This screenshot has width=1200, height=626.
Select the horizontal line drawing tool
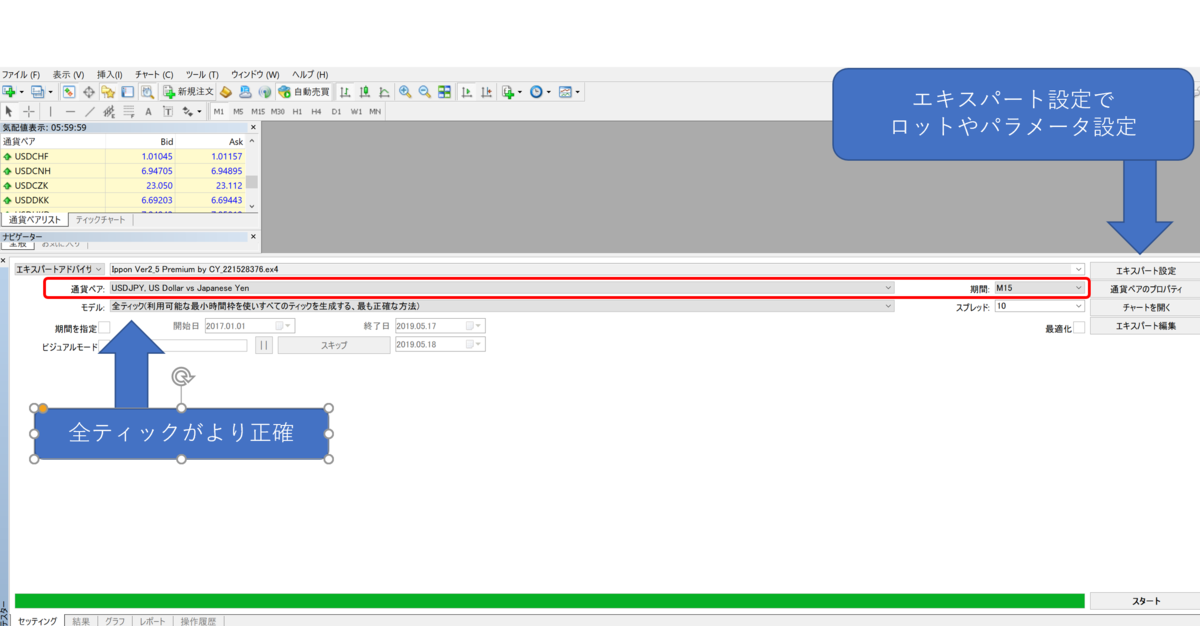tap(70, 111)
